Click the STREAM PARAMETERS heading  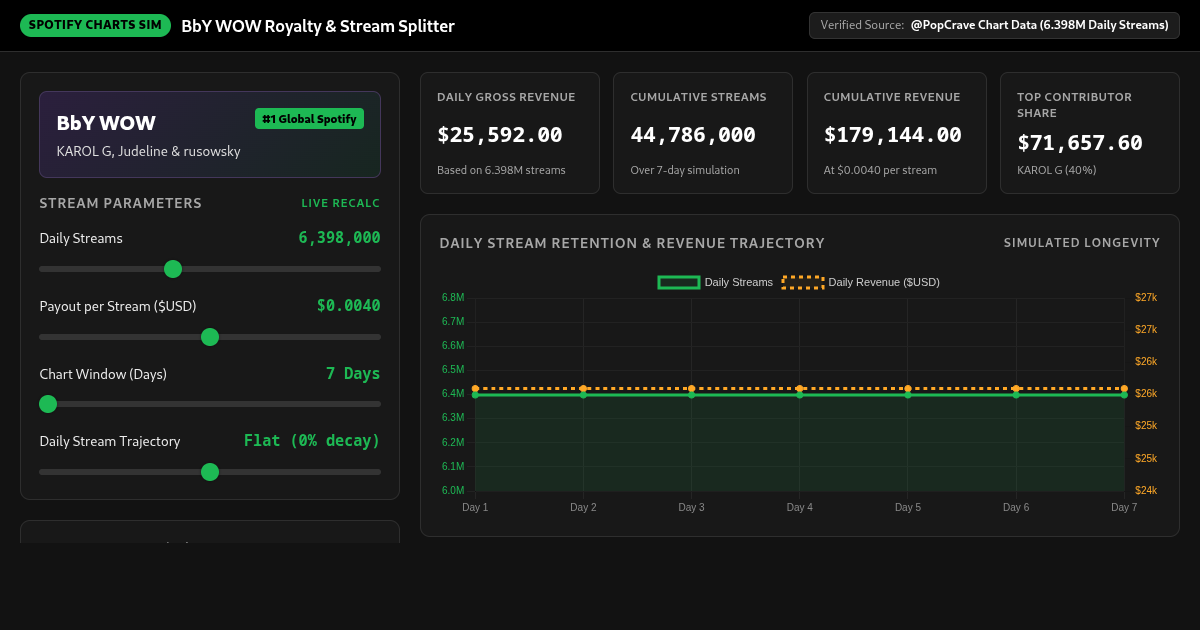click(120, 203)
